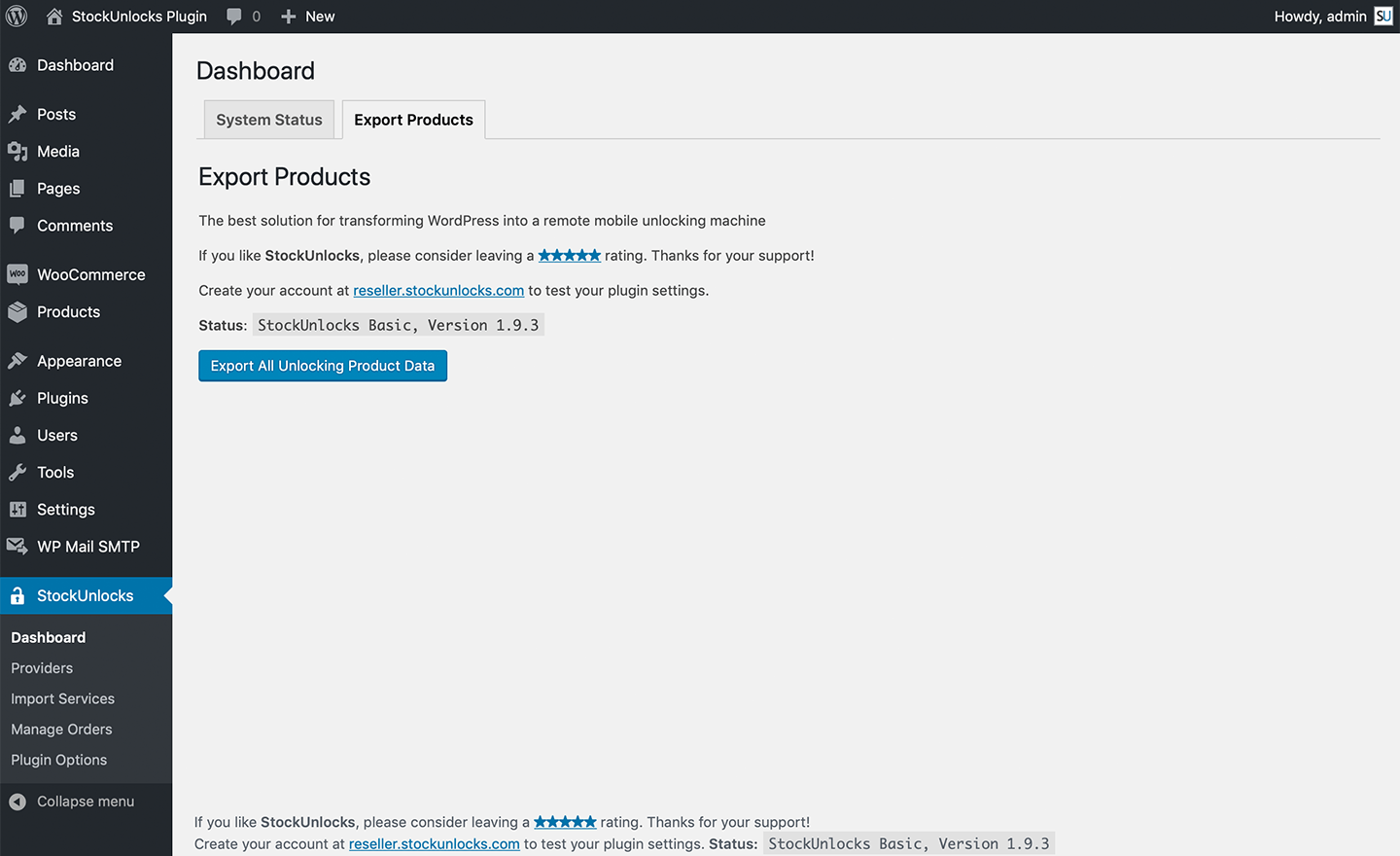
Task: Click the Plugins plug icon
Action: (17, 399)
